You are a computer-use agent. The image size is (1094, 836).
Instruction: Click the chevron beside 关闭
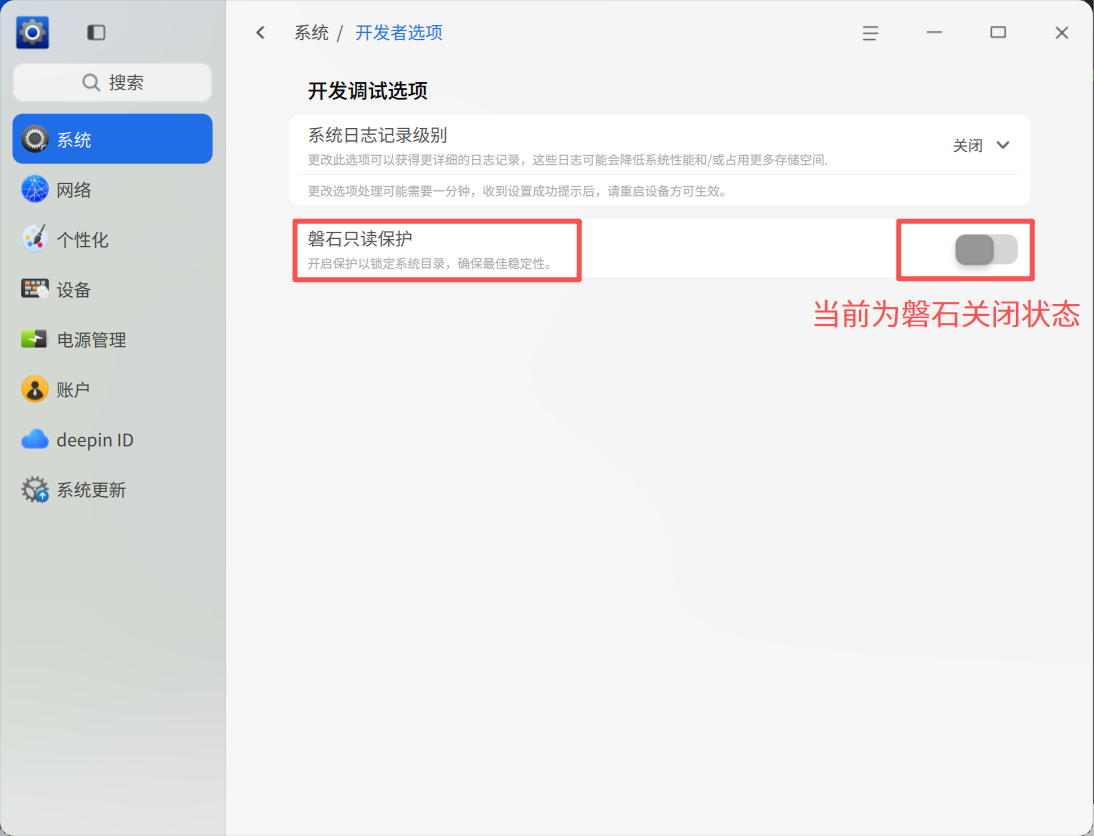coord(1003,145)
